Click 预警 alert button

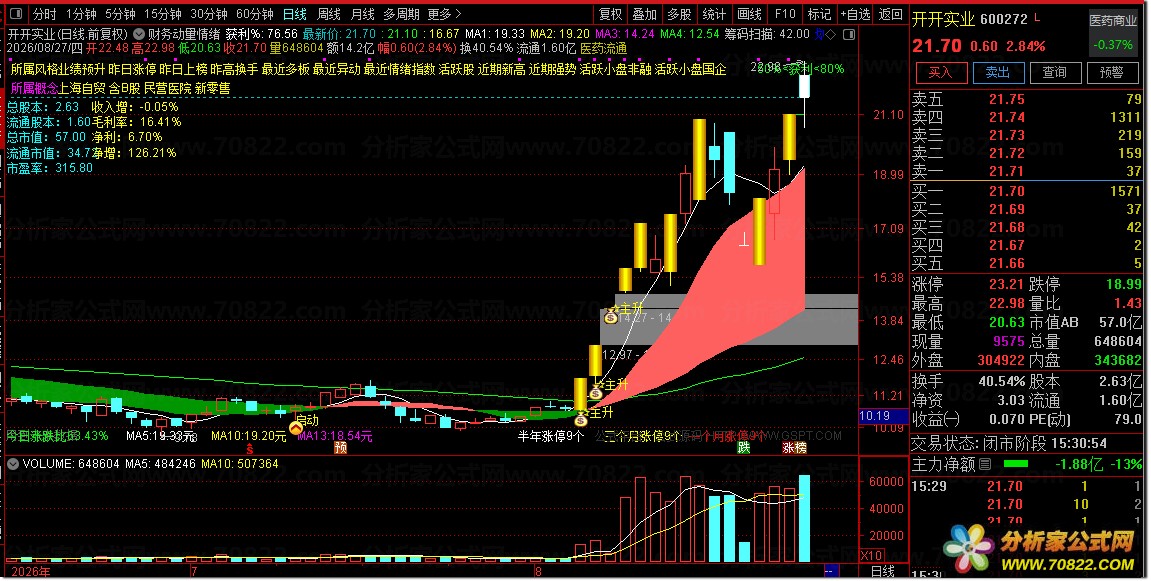(1111, 72)
